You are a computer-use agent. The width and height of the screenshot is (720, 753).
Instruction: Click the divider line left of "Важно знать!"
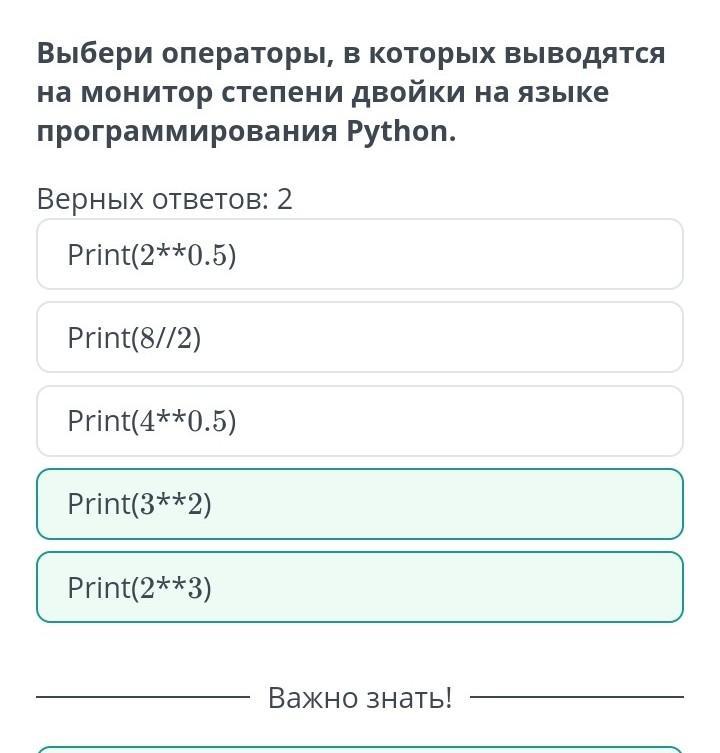(143, 696)
